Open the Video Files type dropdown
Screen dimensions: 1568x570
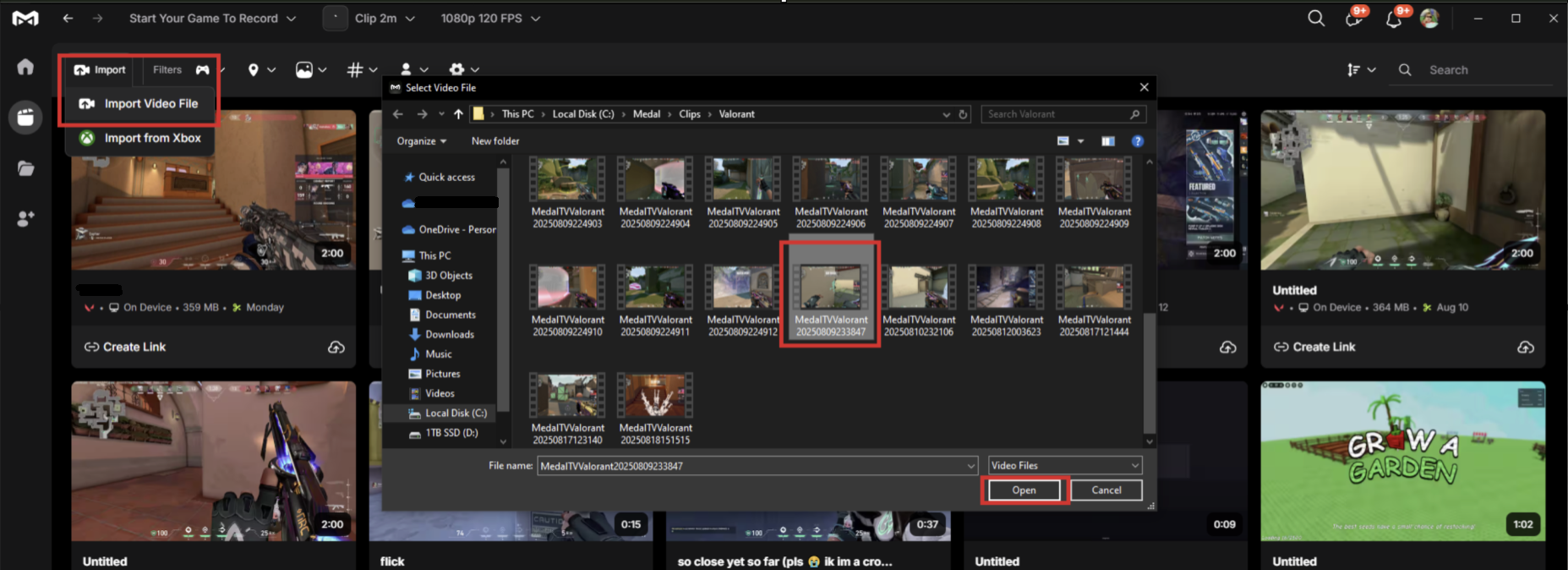(x=1065, y=466)
